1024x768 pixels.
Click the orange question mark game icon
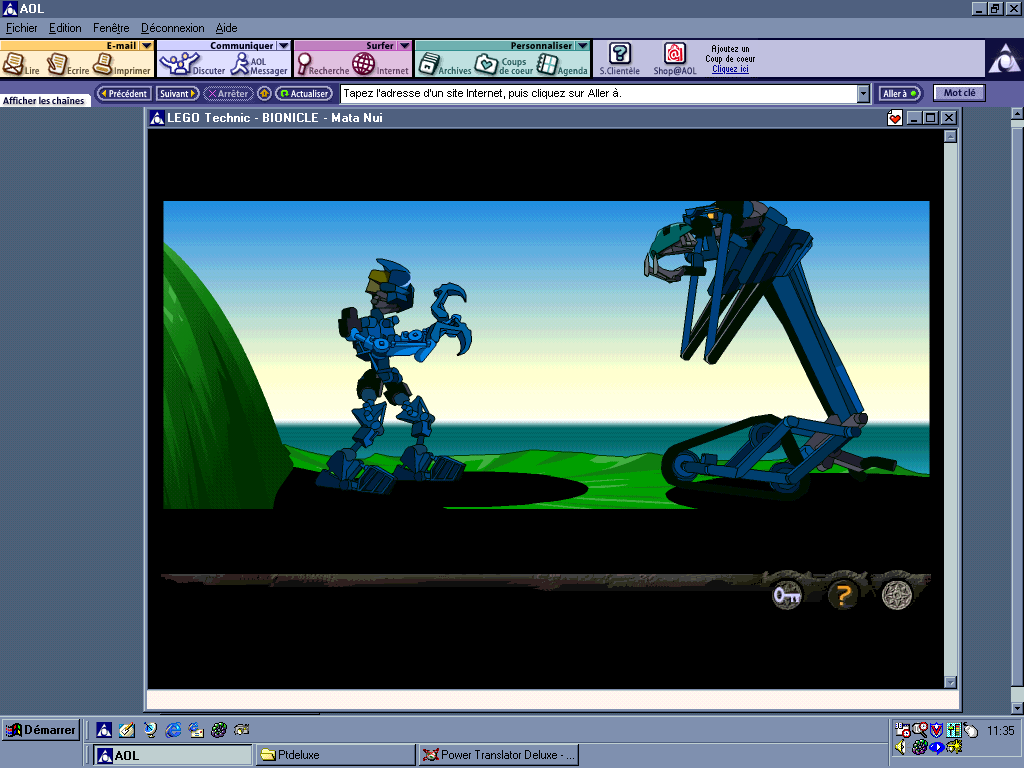[842, 595]
